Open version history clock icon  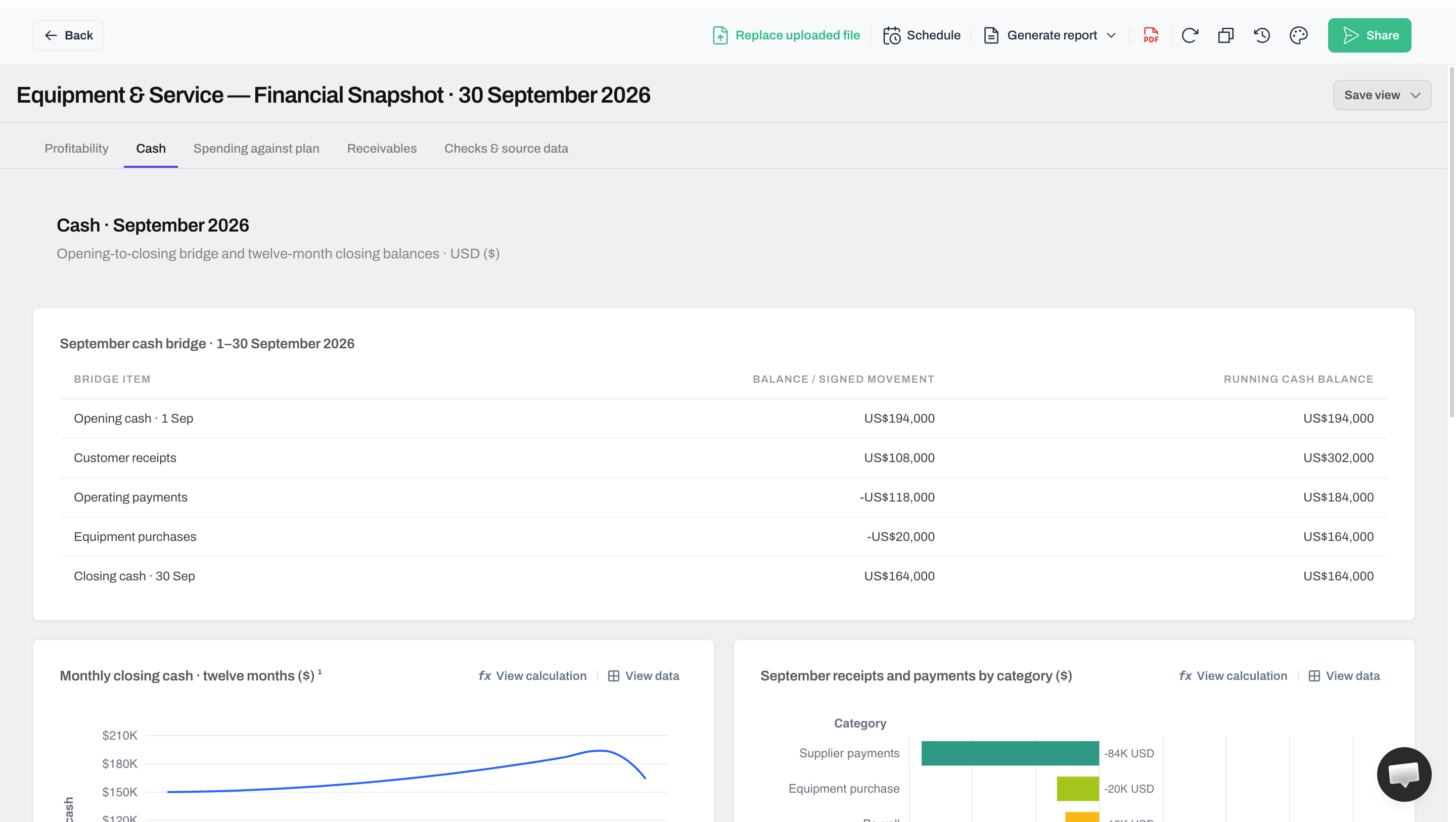[1261, 35]
